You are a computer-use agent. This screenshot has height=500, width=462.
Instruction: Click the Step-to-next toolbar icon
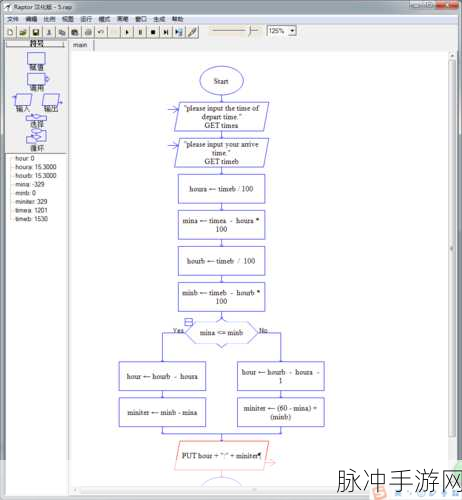click(166, 32)
